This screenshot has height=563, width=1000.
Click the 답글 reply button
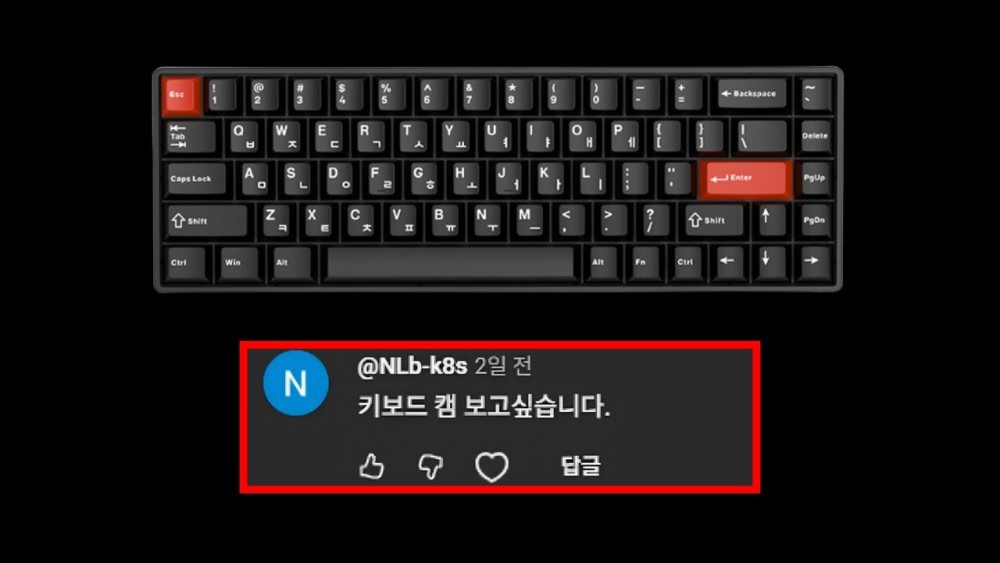(580, 465)
